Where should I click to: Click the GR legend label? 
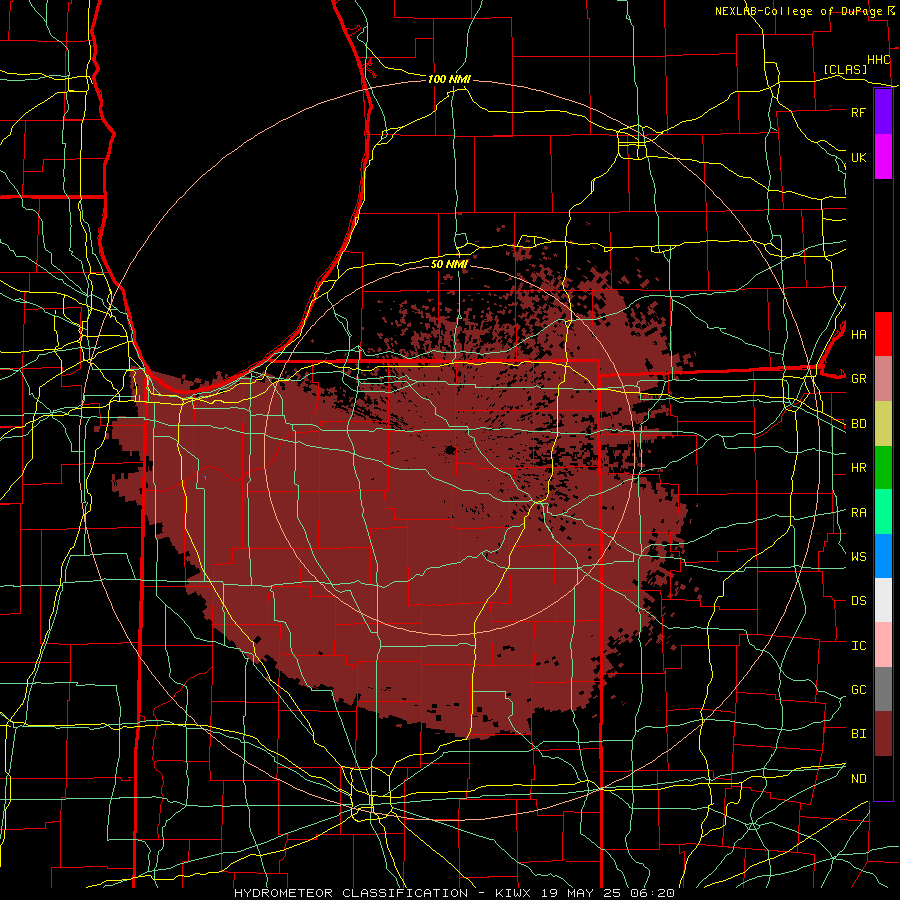(858, 379)
